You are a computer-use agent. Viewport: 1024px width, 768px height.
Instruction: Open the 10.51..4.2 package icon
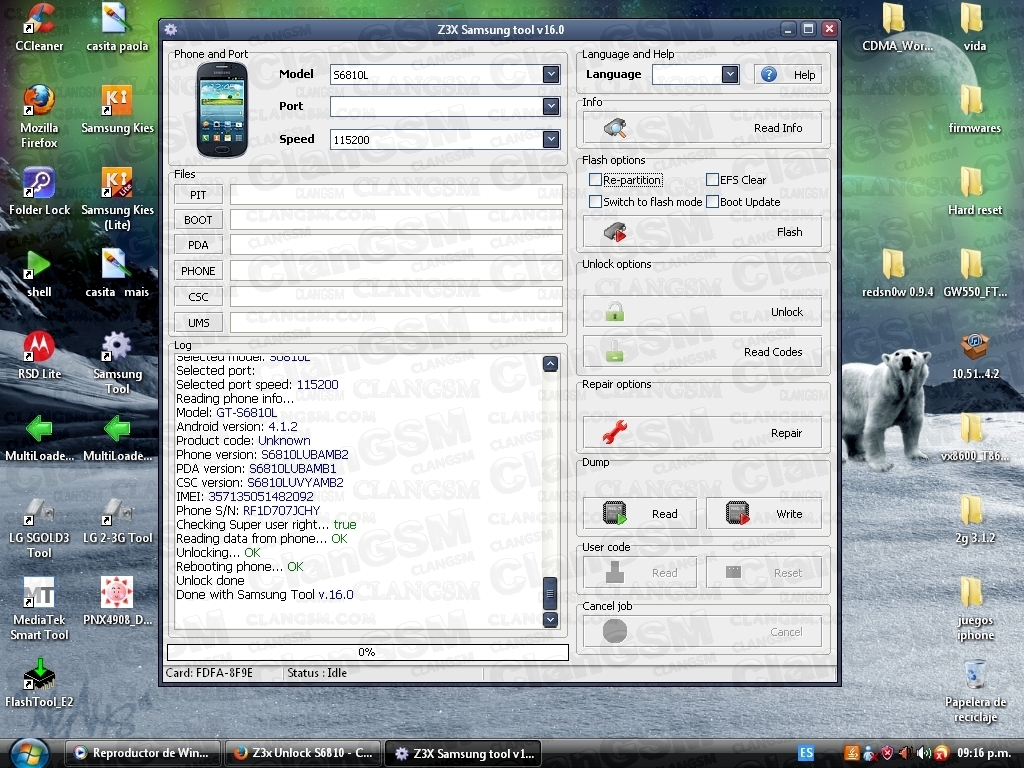tap(974, 356)
